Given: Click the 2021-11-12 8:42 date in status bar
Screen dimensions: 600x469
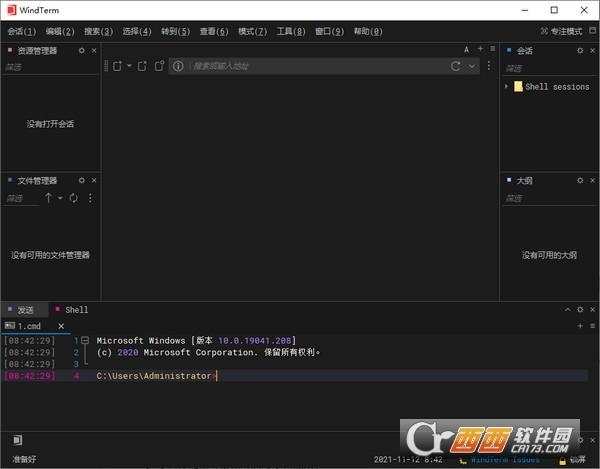Looking at the screenshot, I should tap(408, 459).
